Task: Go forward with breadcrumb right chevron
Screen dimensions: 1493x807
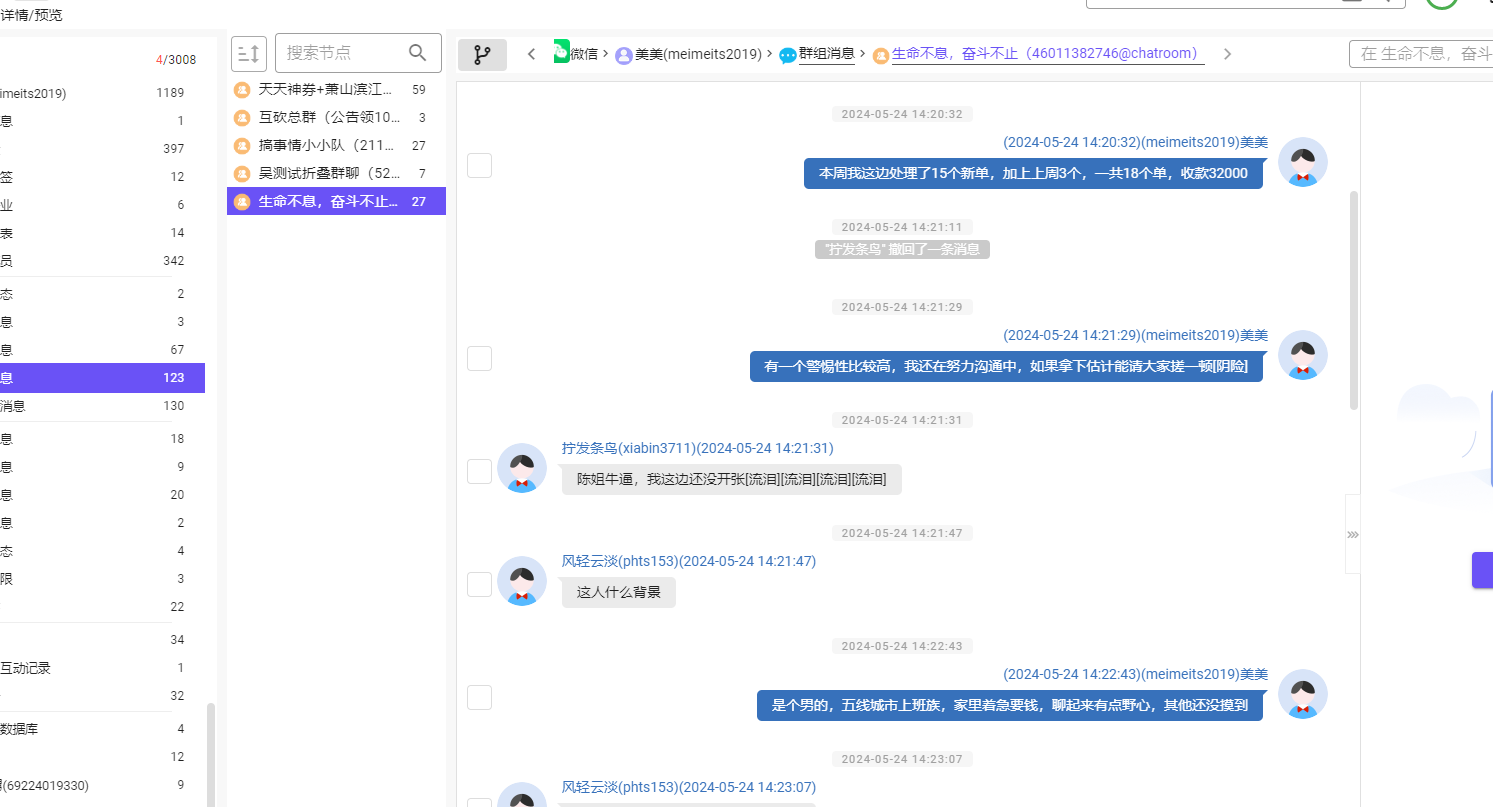Action: click(1227, 55)
